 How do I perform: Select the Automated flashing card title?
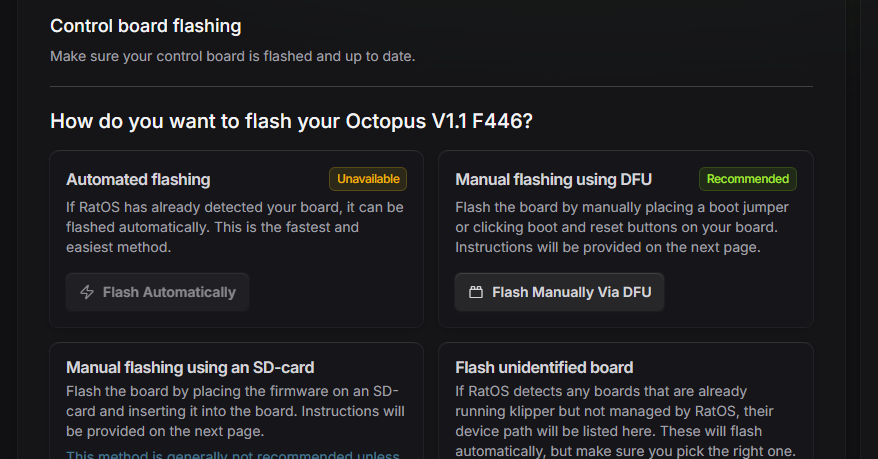click(138, 179)
